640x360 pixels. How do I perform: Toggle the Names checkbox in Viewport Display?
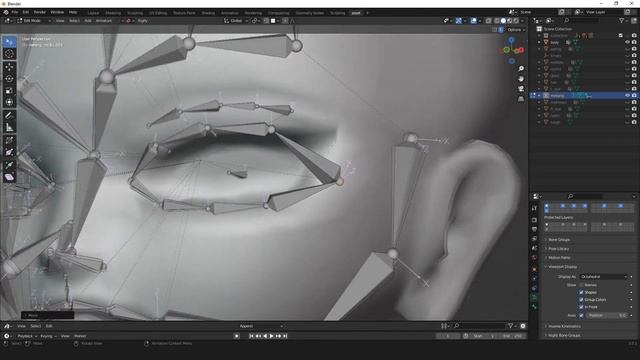(x=581, y=285)
